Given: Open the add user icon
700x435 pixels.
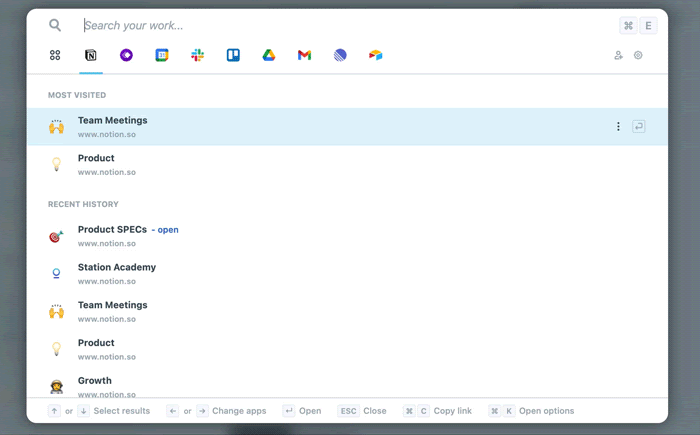Looking at the screenshot, I should point(618,55).
